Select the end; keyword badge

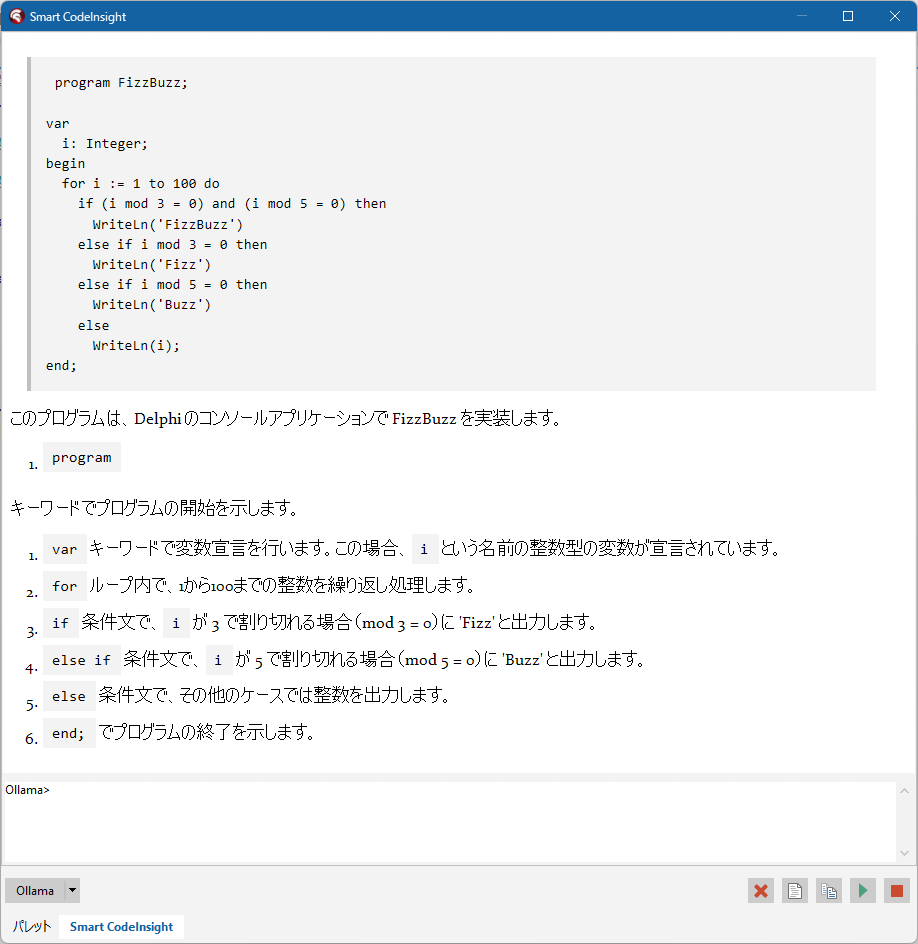[x=68, y=732]
